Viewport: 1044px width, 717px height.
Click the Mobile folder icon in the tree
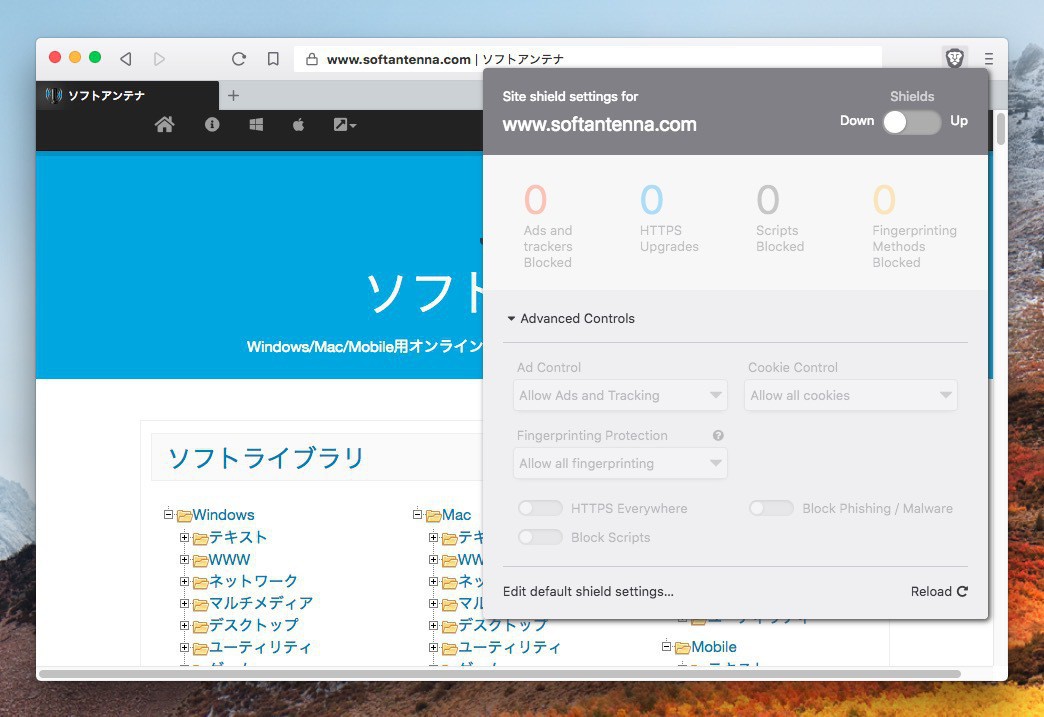[682, 647]
